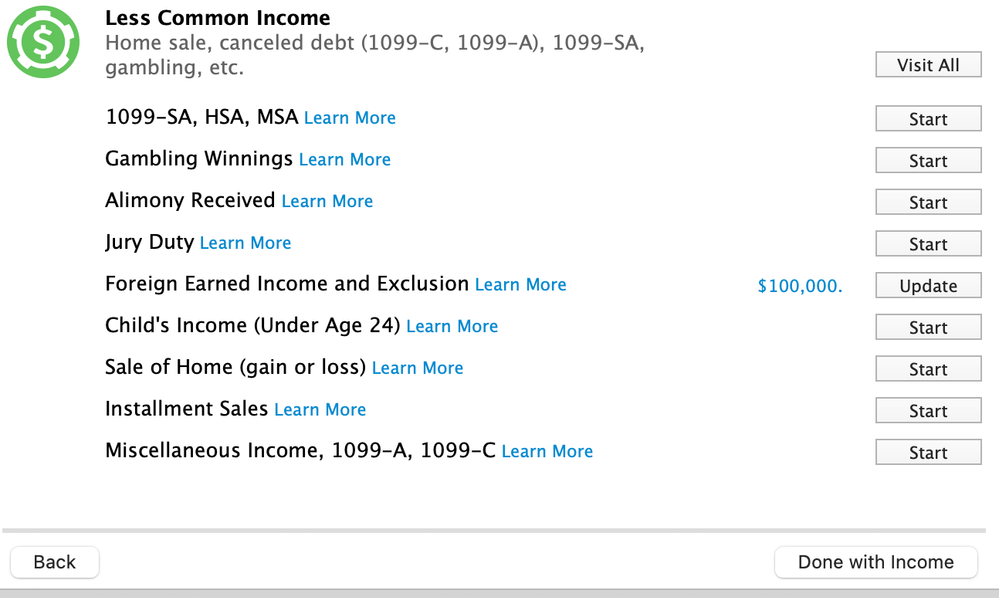
Task: Start Sale of Home section
Action: coord(928,369)
